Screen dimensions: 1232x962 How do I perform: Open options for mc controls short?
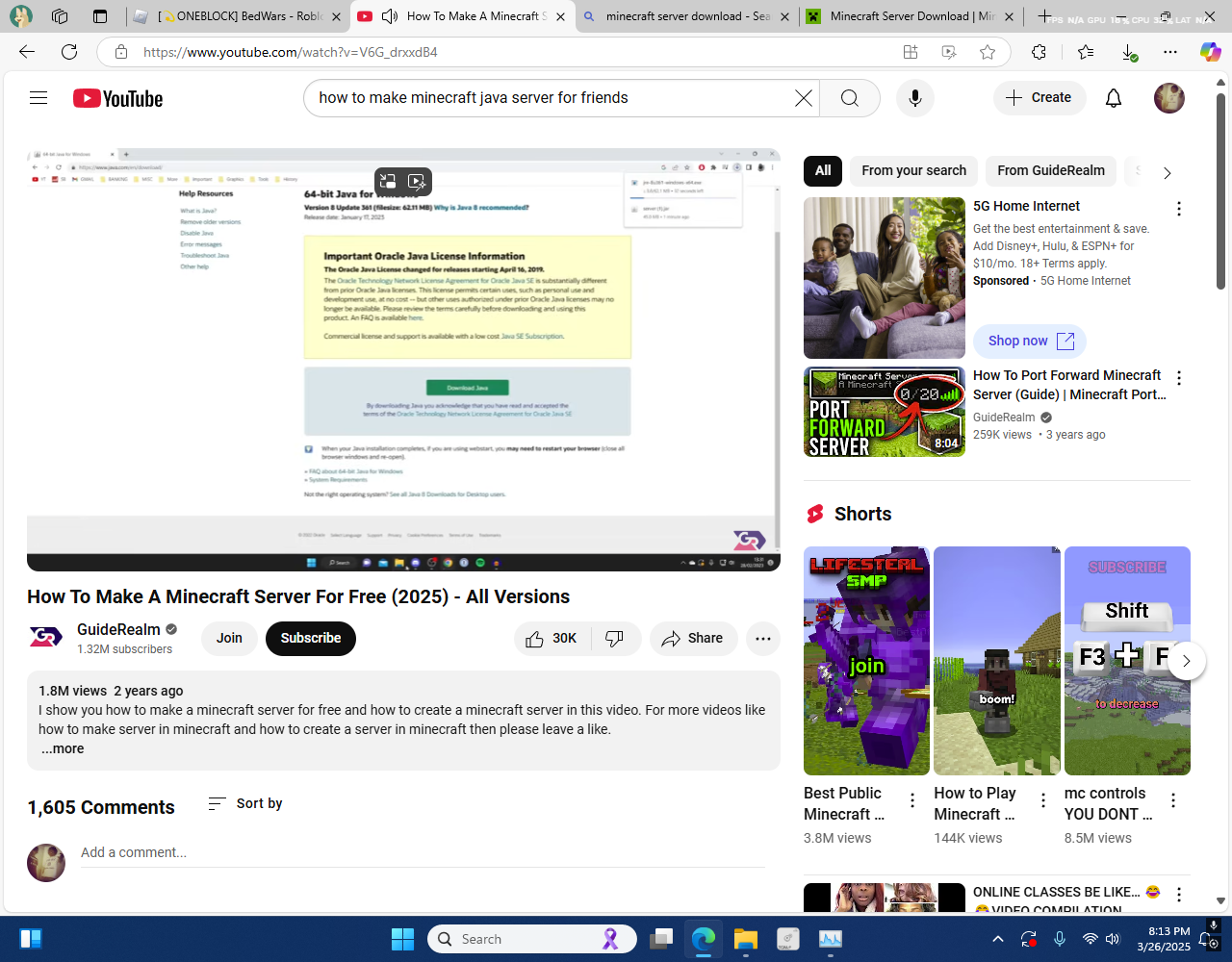click(x=1173, y=800)
